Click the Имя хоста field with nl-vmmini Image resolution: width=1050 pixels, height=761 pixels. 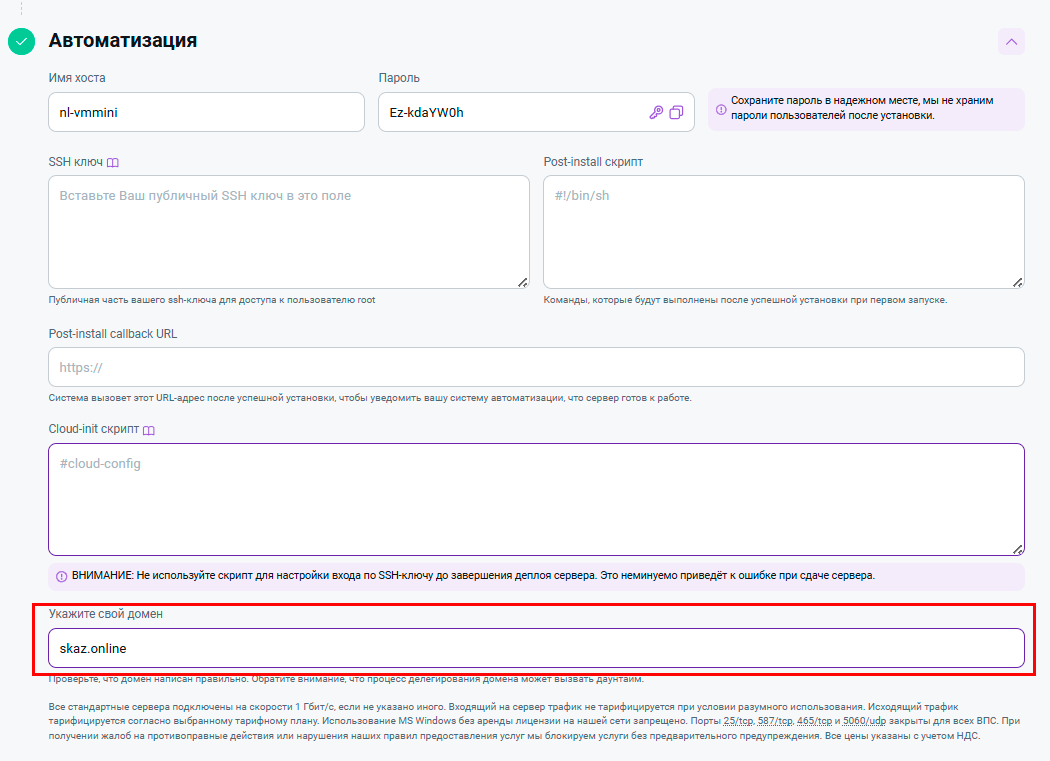[x=206, y=112]
